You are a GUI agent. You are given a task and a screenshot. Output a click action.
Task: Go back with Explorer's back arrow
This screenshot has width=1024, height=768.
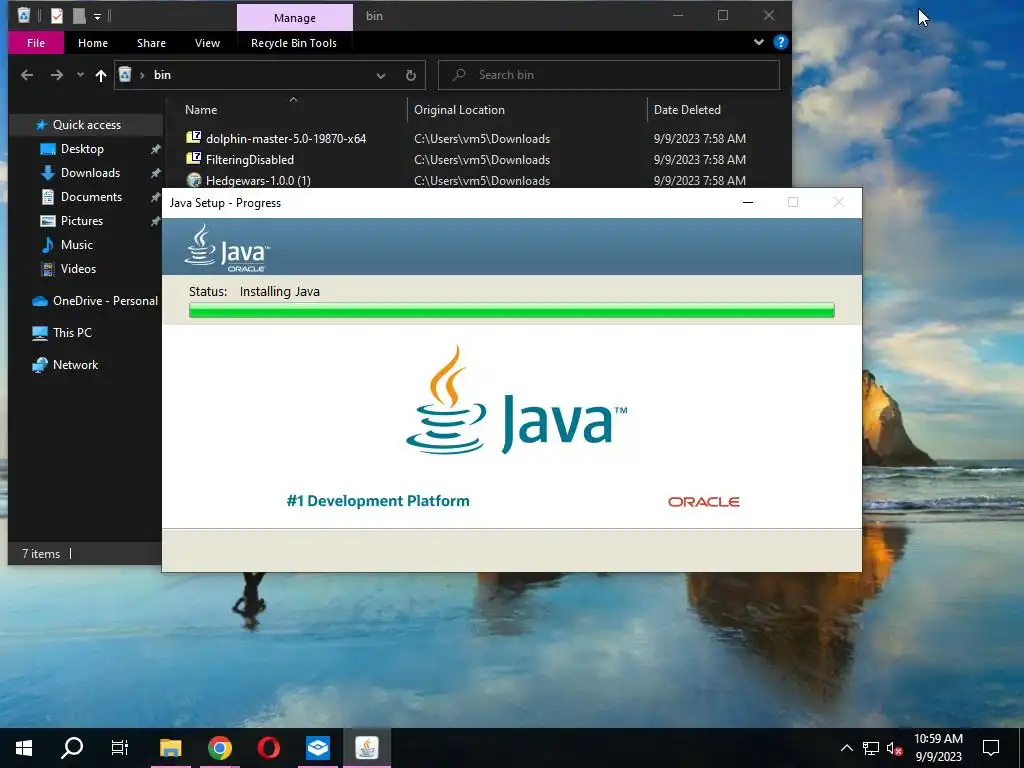pyautogui.click(x=27, y=75)
